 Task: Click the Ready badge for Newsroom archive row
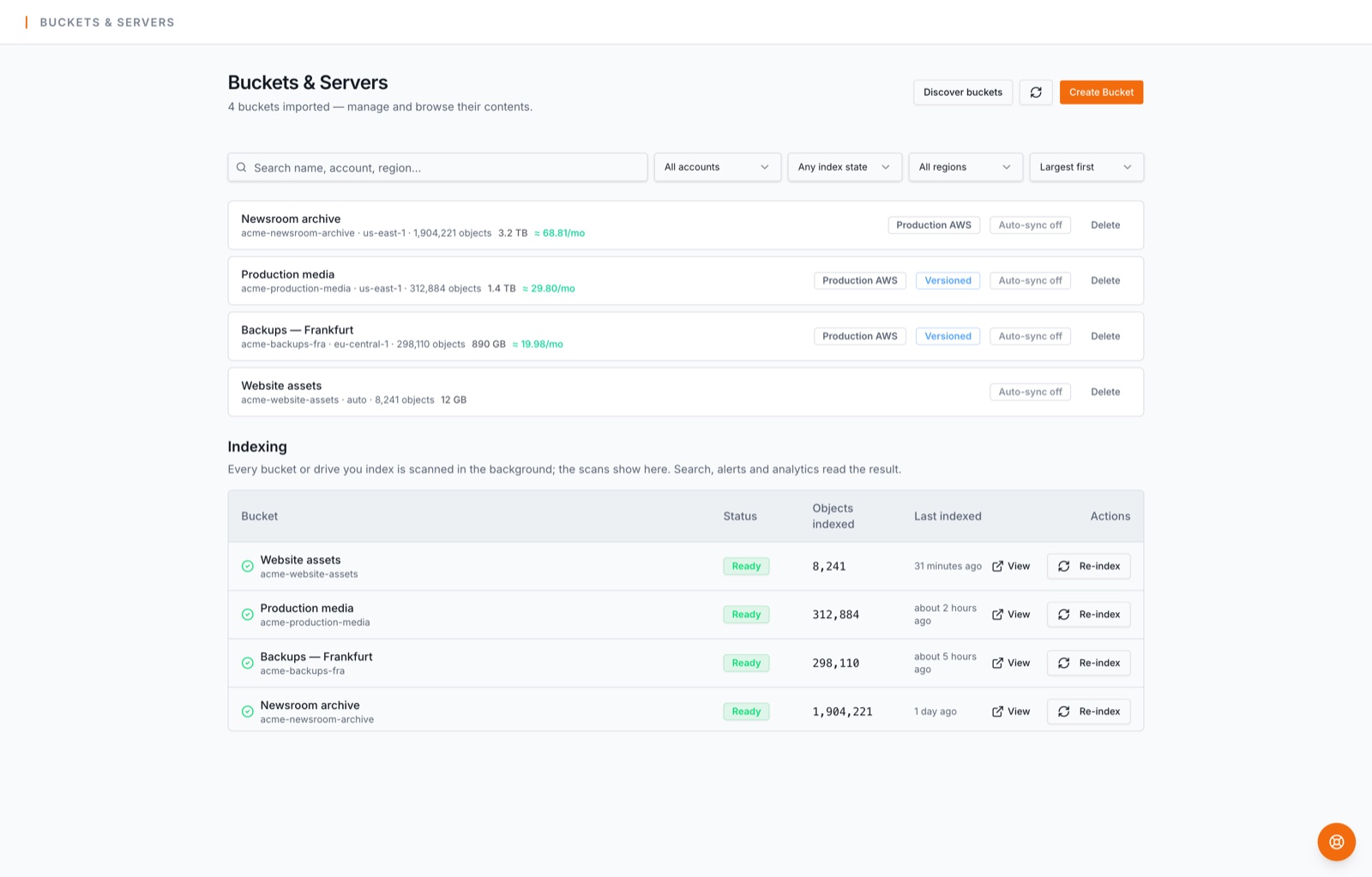[x=746, y=712]
